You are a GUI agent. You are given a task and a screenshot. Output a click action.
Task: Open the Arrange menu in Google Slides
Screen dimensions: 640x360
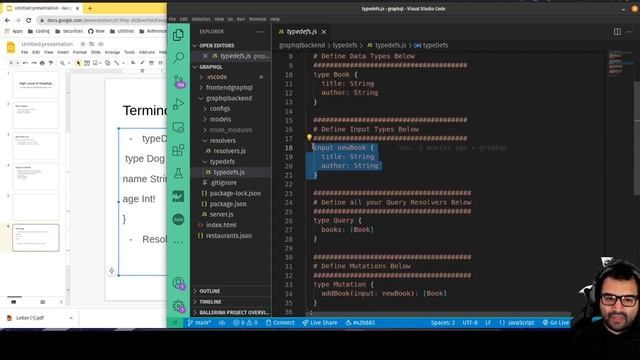[112, 52]
